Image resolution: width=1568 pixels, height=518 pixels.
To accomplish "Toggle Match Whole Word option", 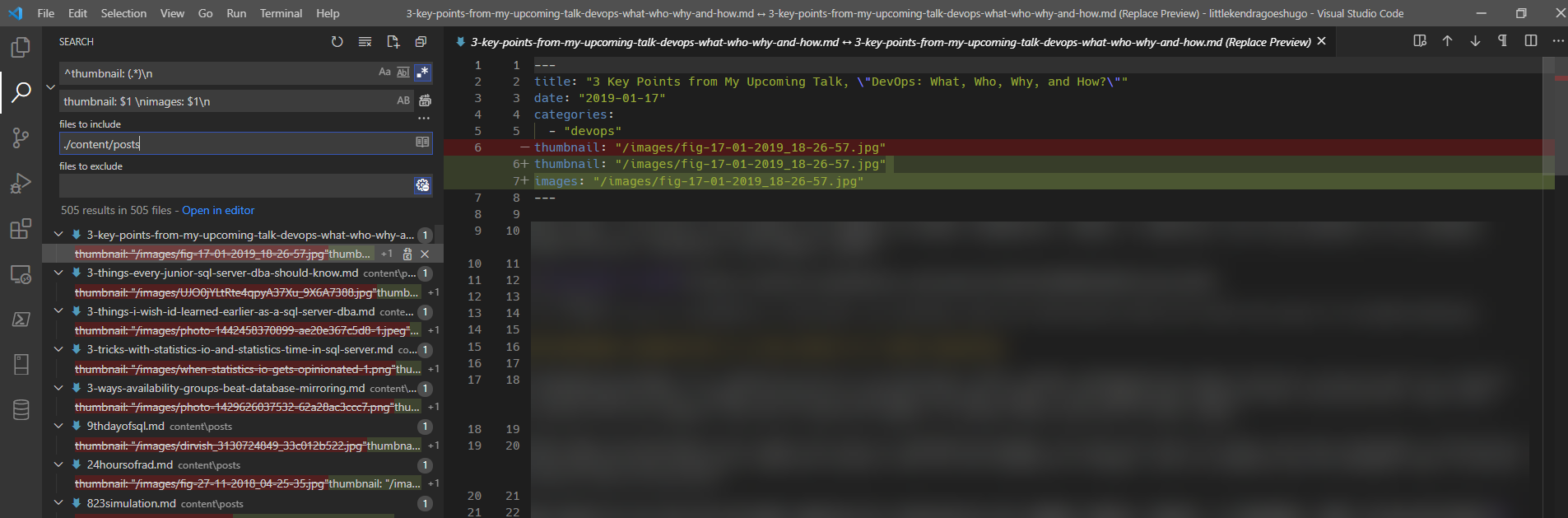I will click(403, 72).
